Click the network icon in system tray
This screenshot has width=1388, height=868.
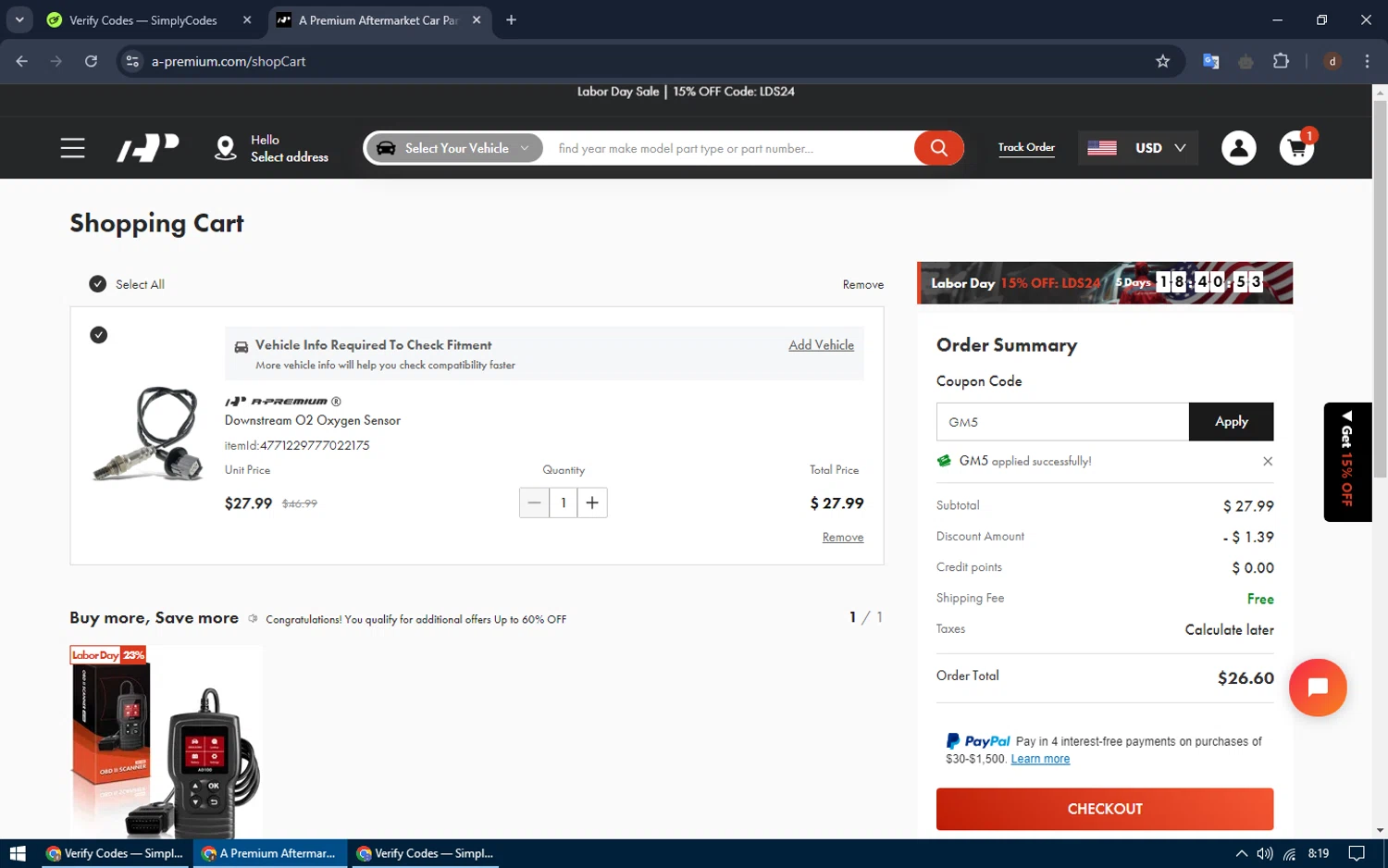tap(1289, 853)
